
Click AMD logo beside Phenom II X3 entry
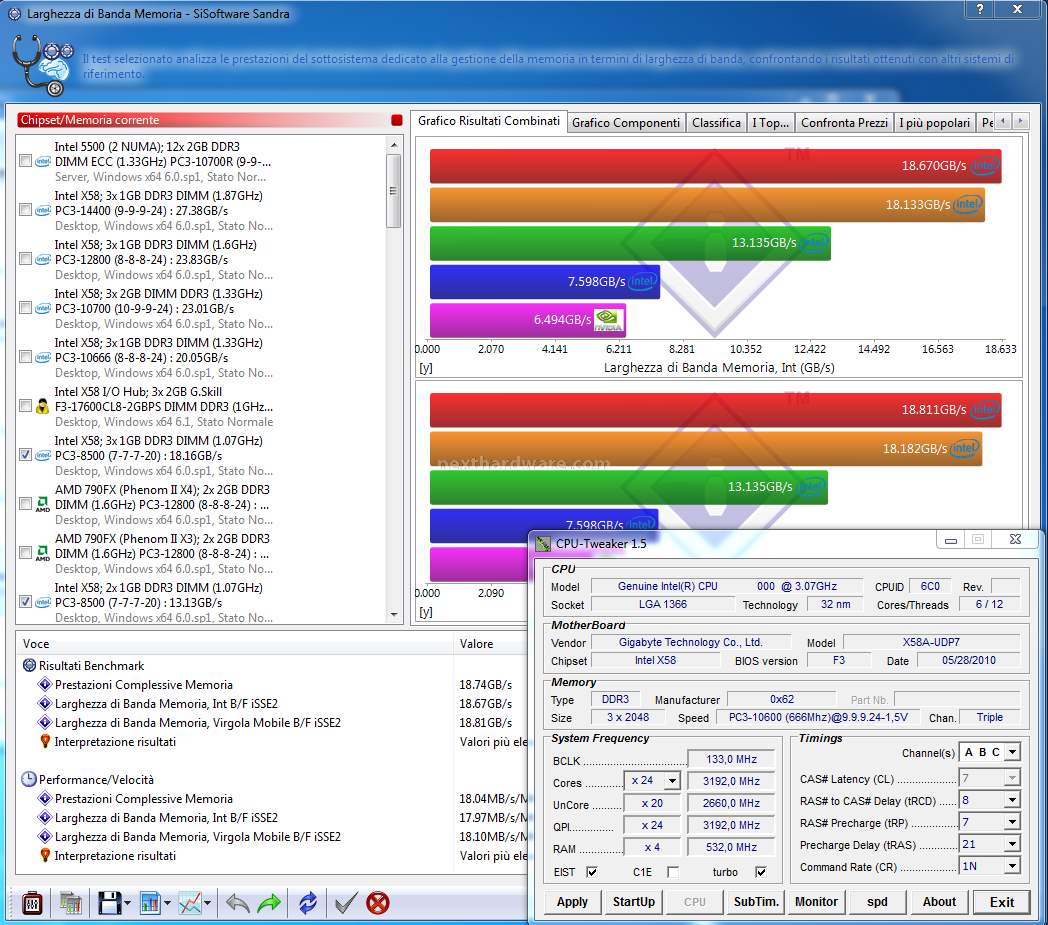click(43, 553)
